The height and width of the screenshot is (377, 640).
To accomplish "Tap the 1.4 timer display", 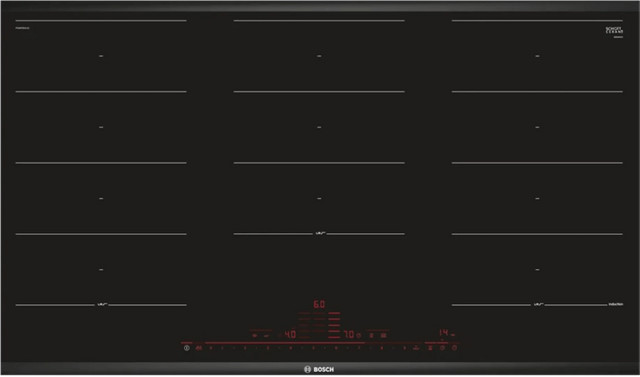I will (x=444, y=333).
